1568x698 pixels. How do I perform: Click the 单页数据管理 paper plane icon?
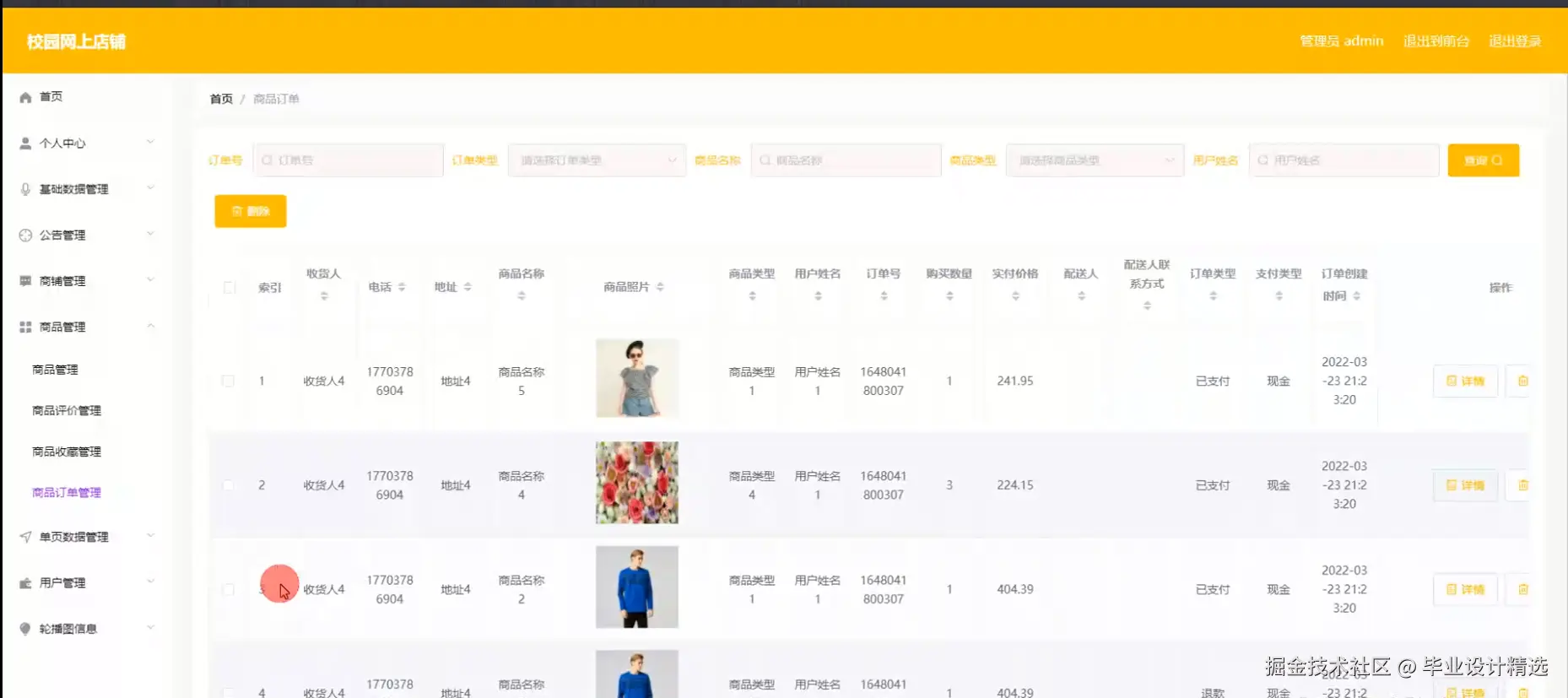pyautogui.click(x=25, y=537)
